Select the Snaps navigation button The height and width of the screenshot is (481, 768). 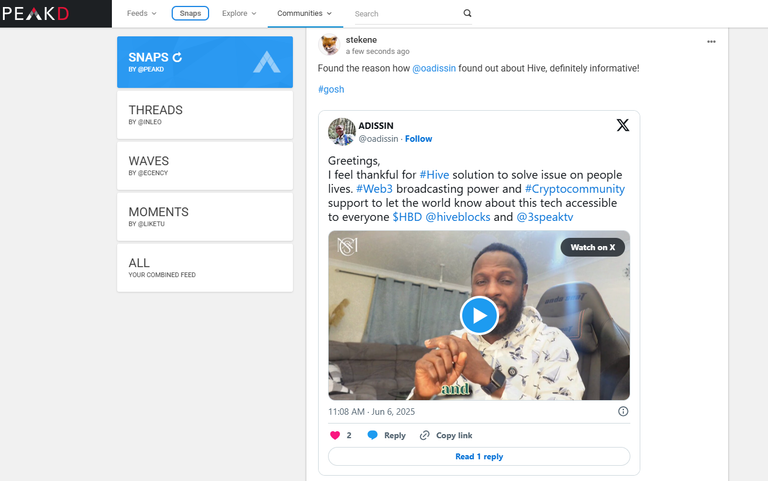pyautogui.click(x=190, y=13)
